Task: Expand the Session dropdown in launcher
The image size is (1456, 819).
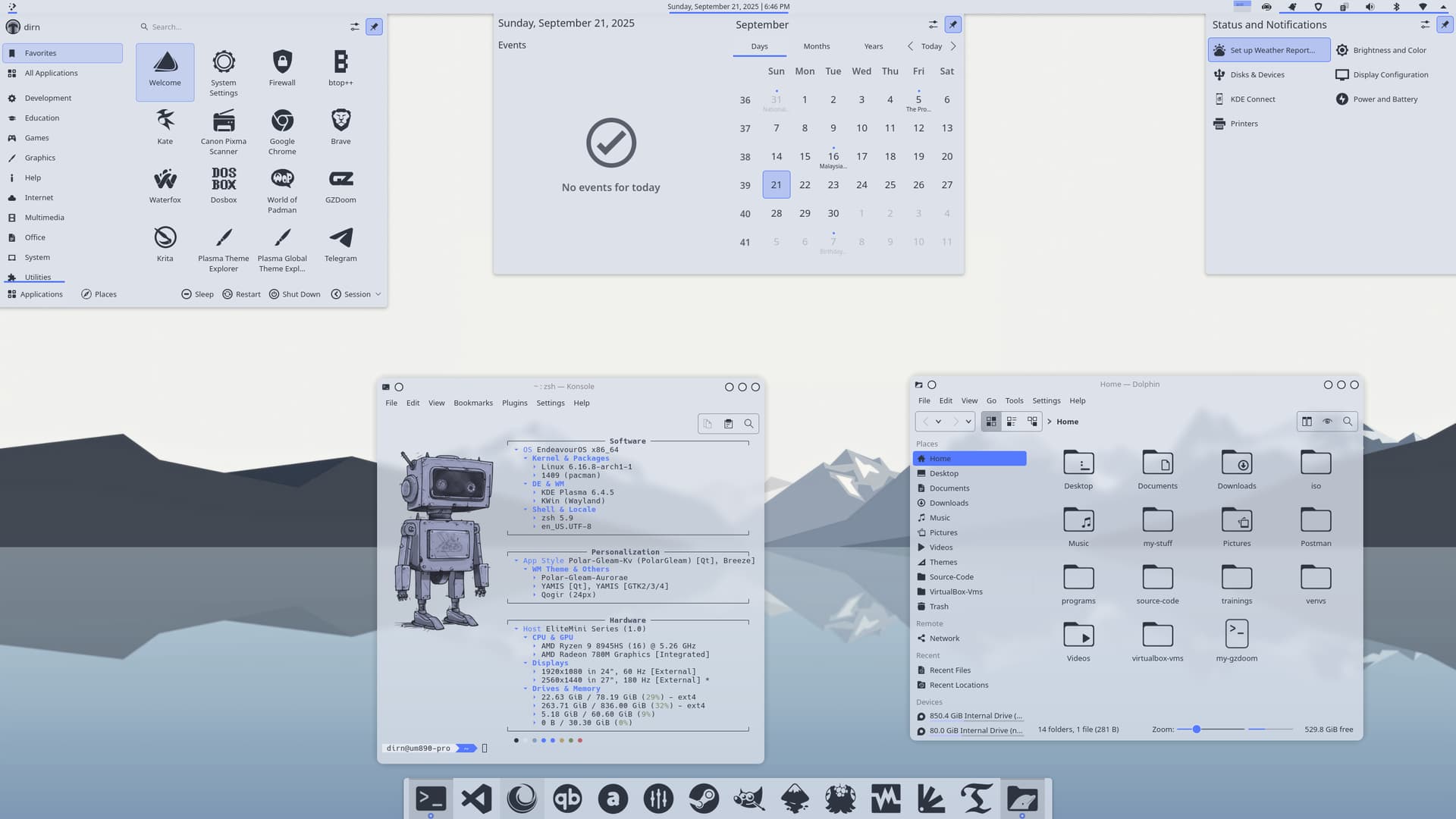Action: pyautogui.click(x=356, y=294)
